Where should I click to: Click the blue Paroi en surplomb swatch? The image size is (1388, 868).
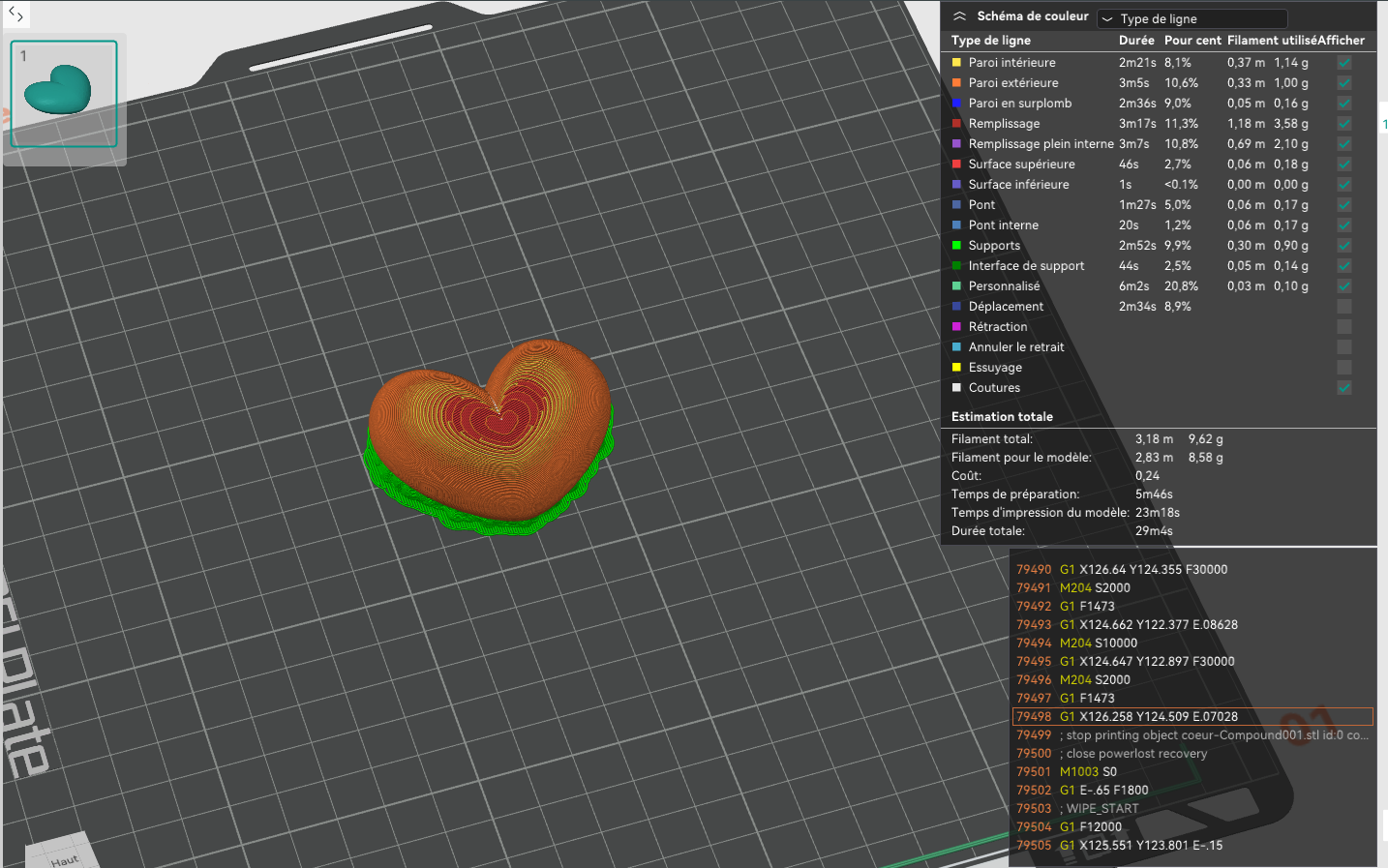click(x=956, y=104)
